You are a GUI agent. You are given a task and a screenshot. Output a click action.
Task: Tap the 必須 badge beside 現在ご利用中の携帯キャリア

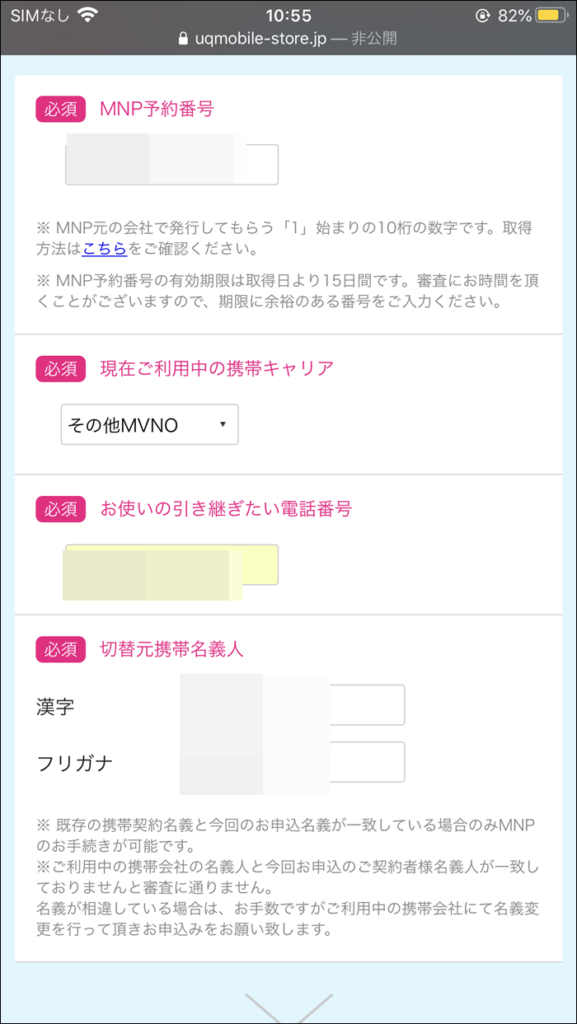[61, 369]
